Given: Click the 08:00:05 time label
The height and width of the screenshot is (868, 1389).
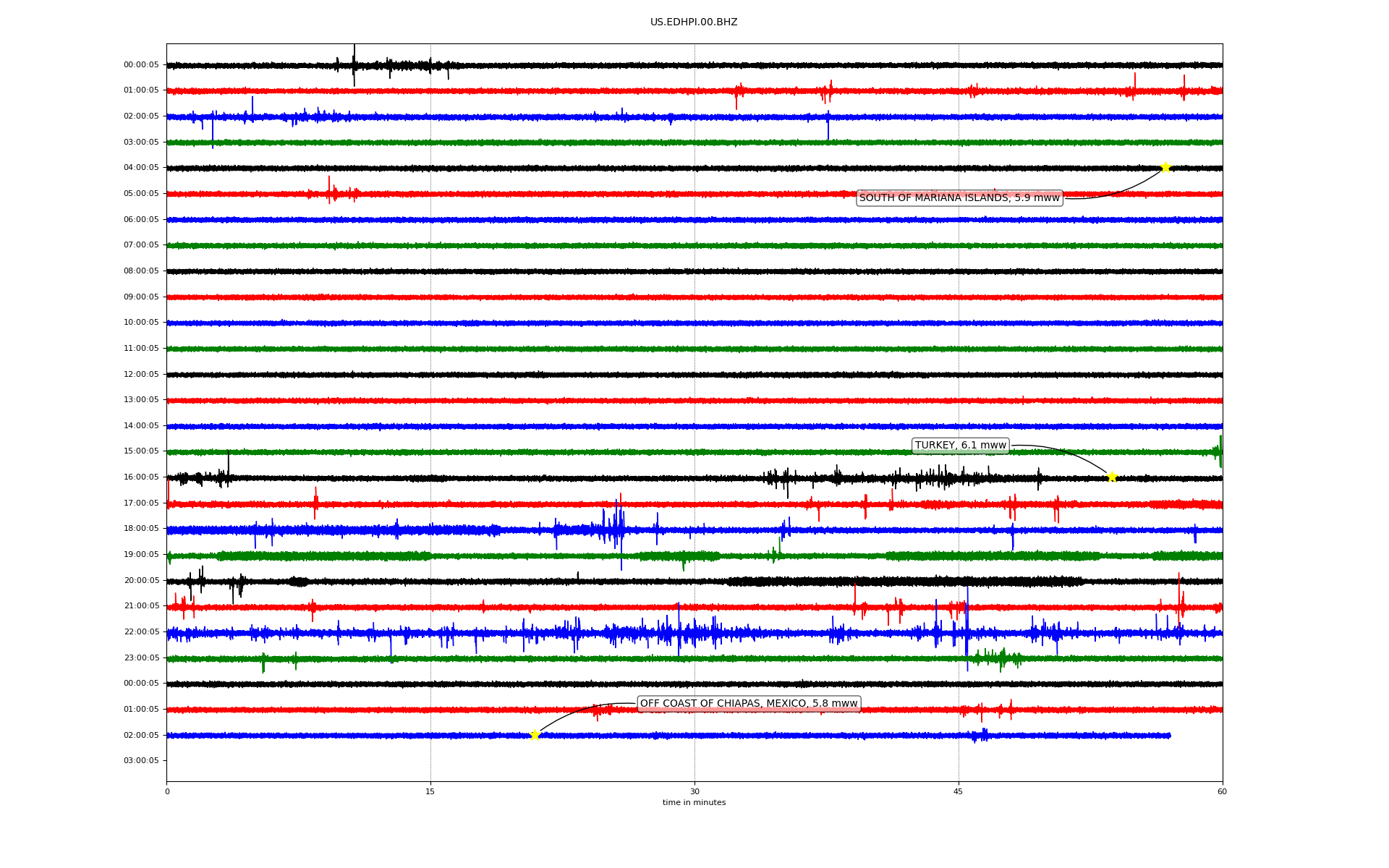Looking at the screenshot, I should 141,271.
